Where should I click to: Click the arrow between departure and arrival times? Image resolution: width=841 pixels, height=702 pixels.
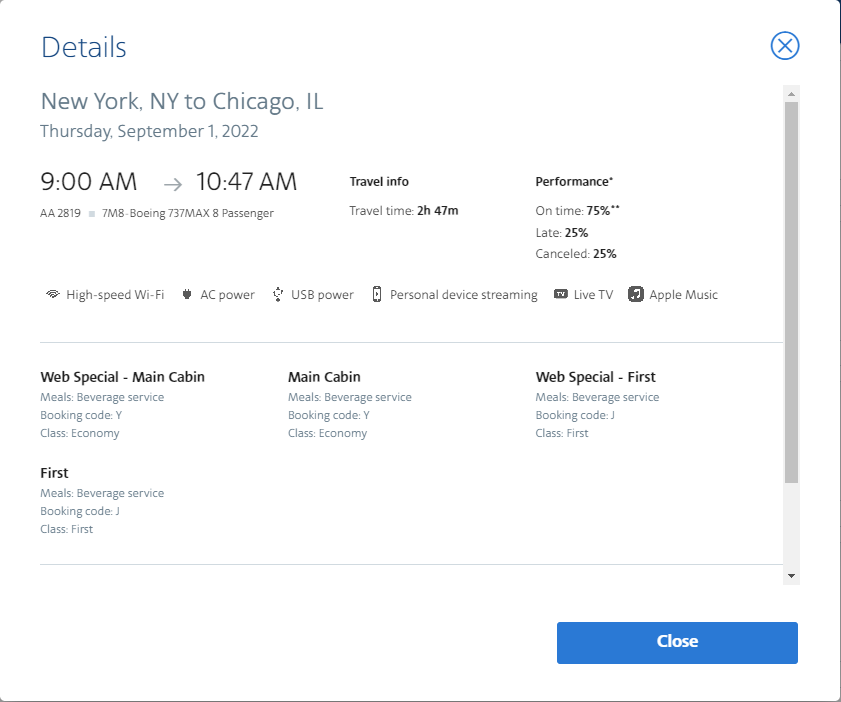pos(173,183)
